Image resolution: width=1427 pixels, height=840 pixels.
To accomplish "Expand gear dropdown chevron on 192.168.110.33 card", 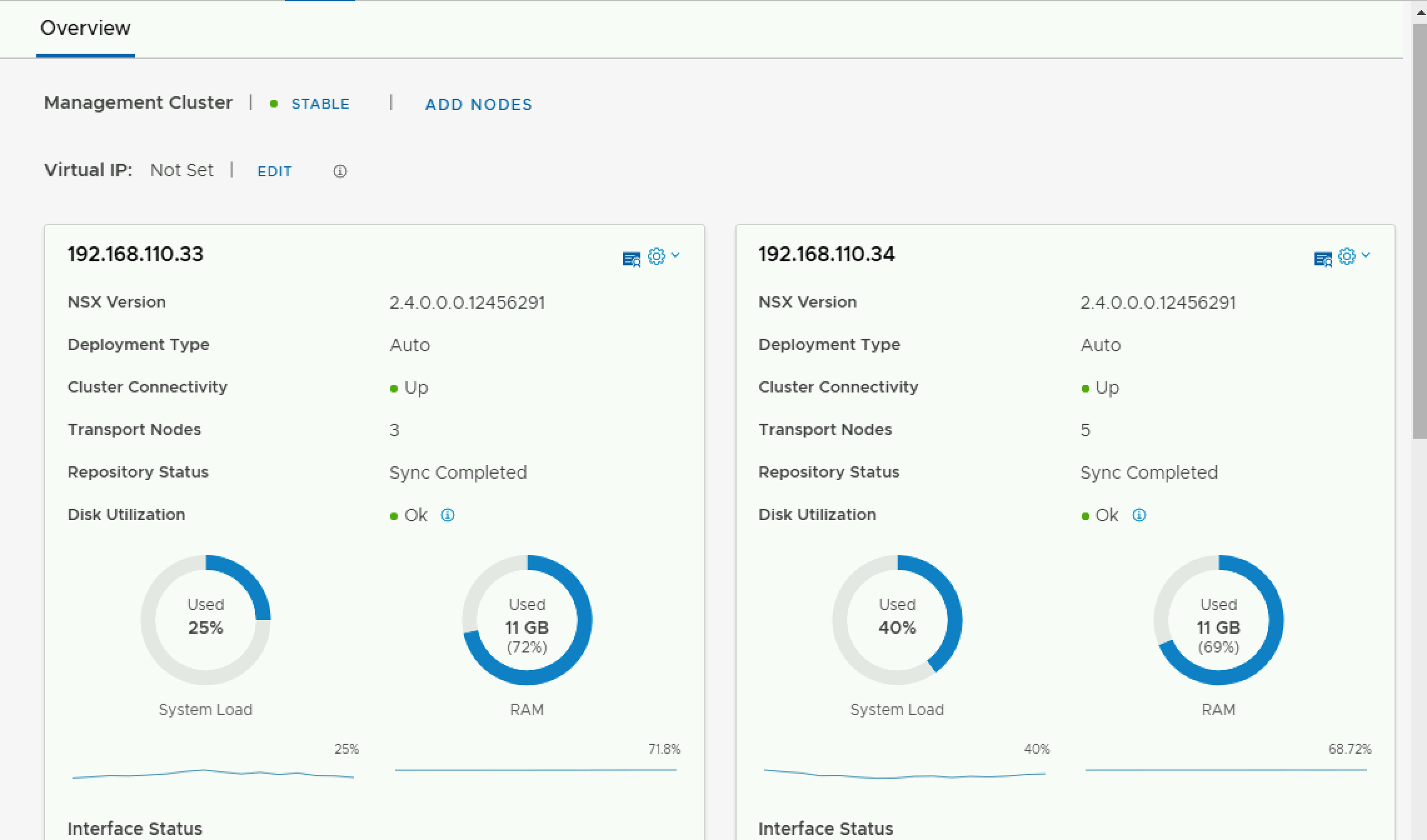I will [675, 255].
